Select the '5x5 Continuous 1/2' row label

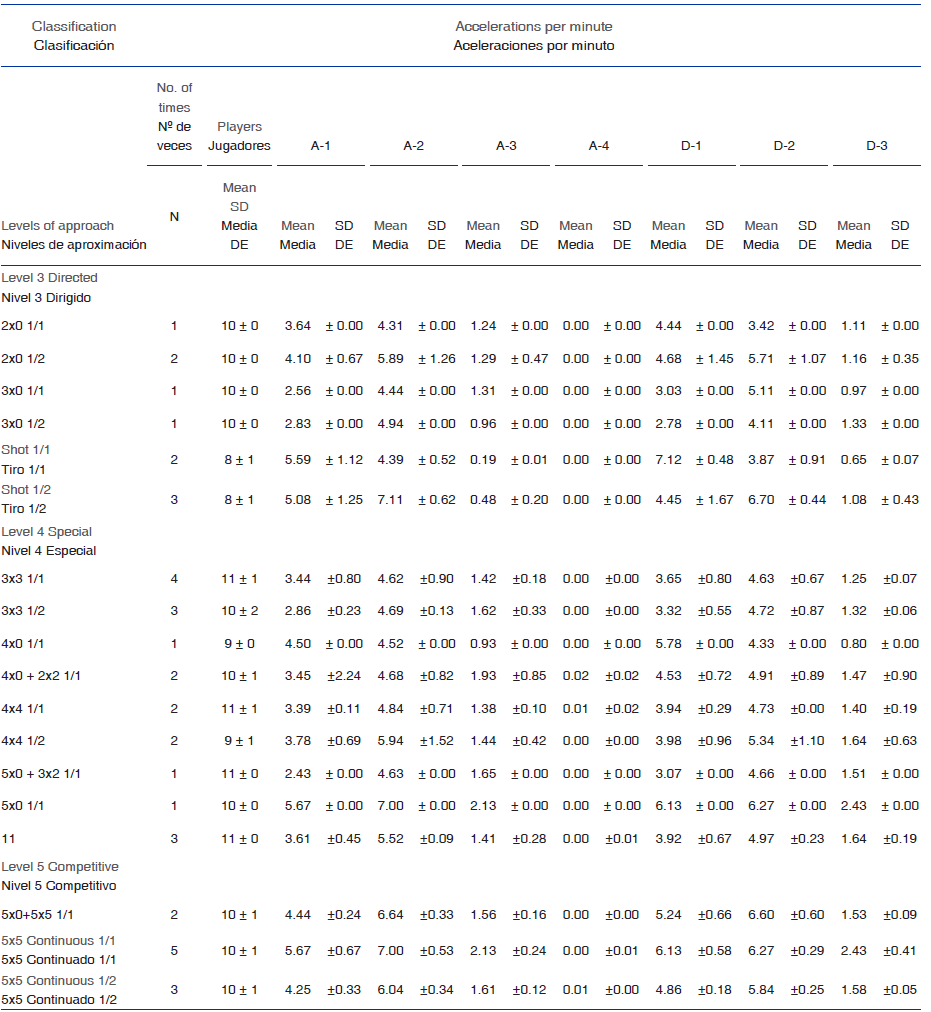59,981
